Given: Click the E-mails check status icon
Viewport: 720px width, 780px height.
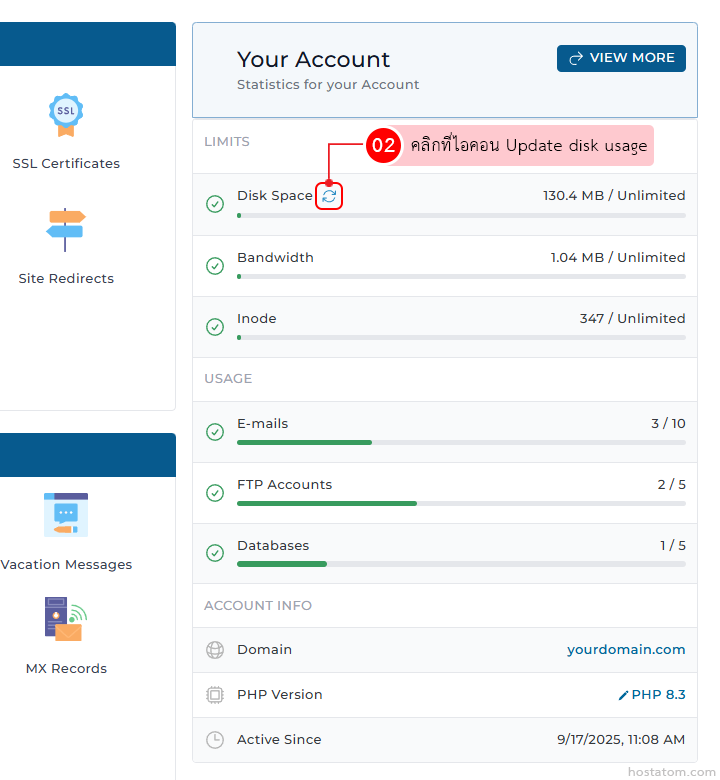Looking at the screenshot, I should tap(215, 432).
